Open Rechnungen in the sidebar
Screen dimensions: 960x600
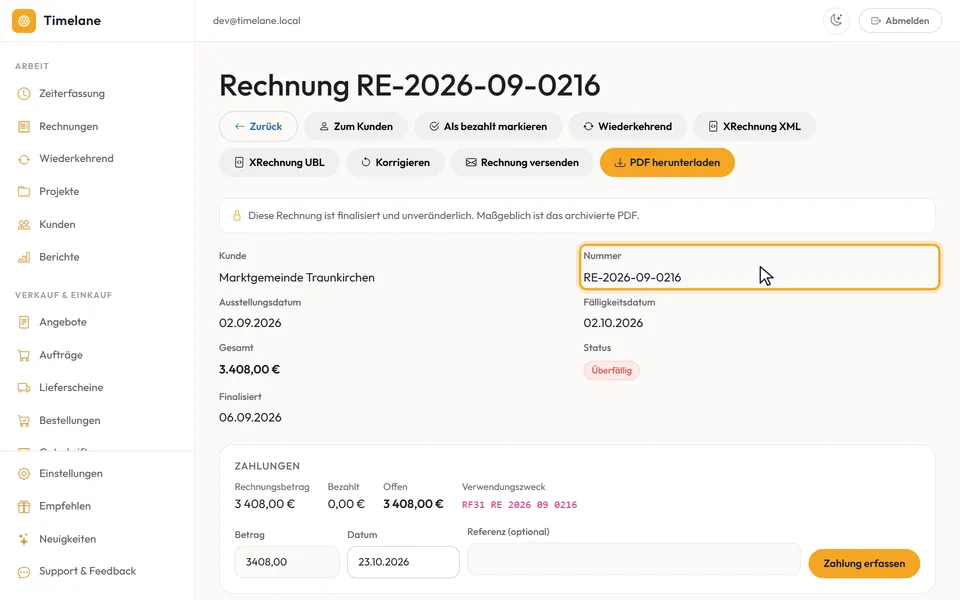point(69,127)
